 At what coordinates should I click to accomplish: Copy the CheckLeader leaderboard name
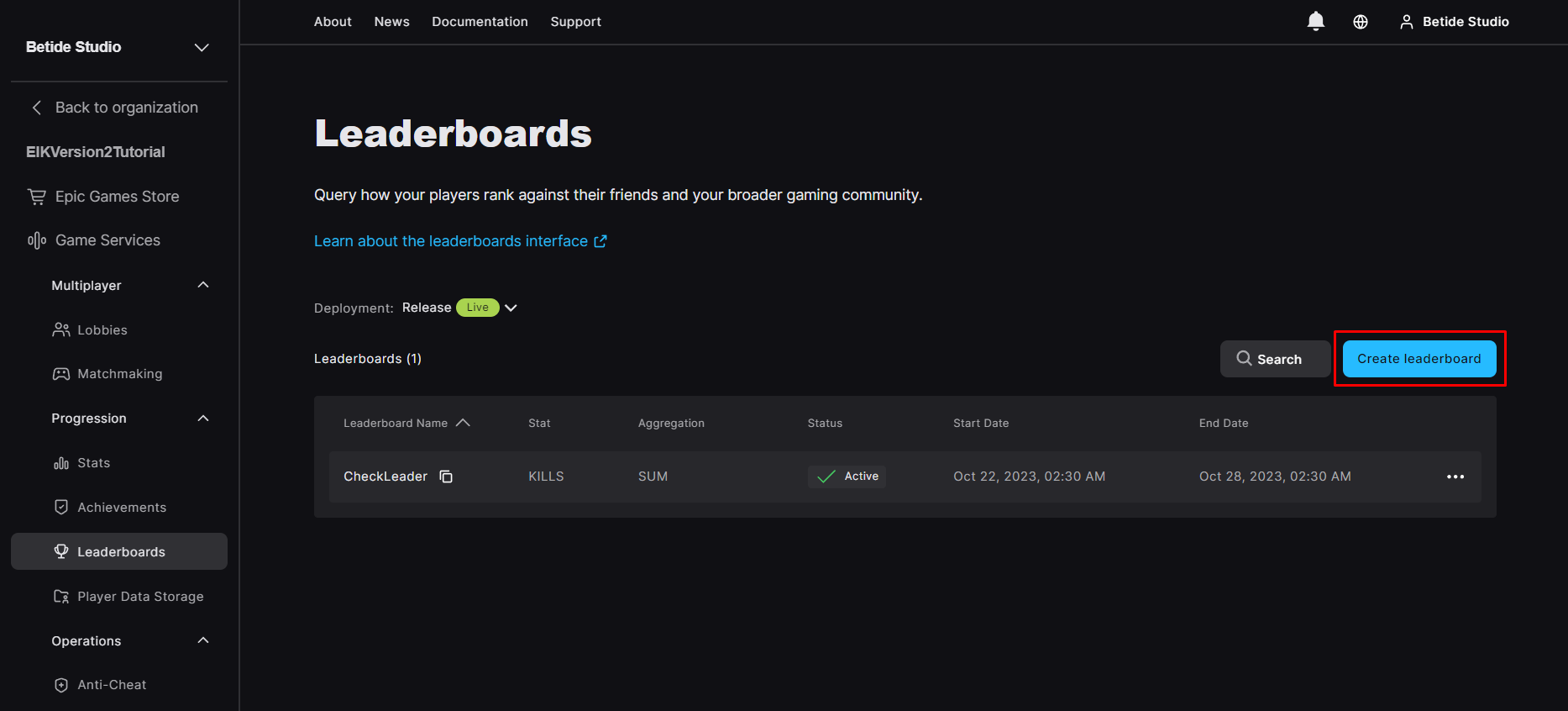[x=446, y=477]
